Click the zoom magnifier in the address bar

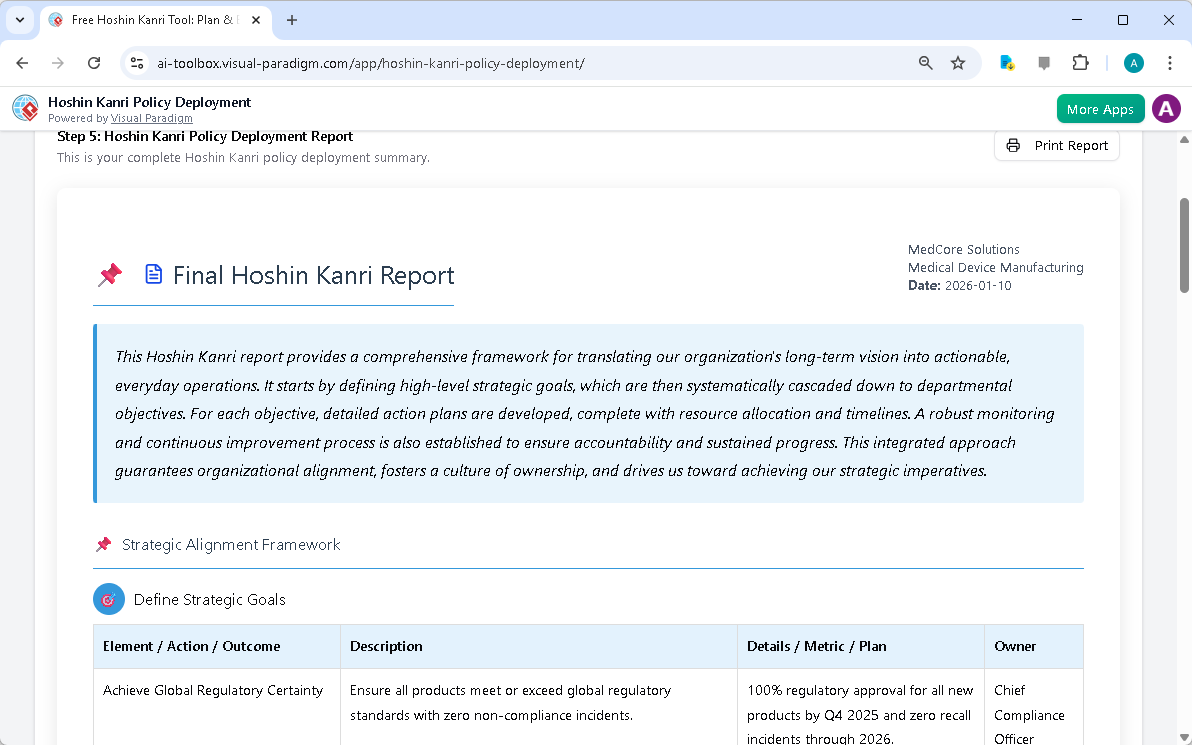[925, 62]
